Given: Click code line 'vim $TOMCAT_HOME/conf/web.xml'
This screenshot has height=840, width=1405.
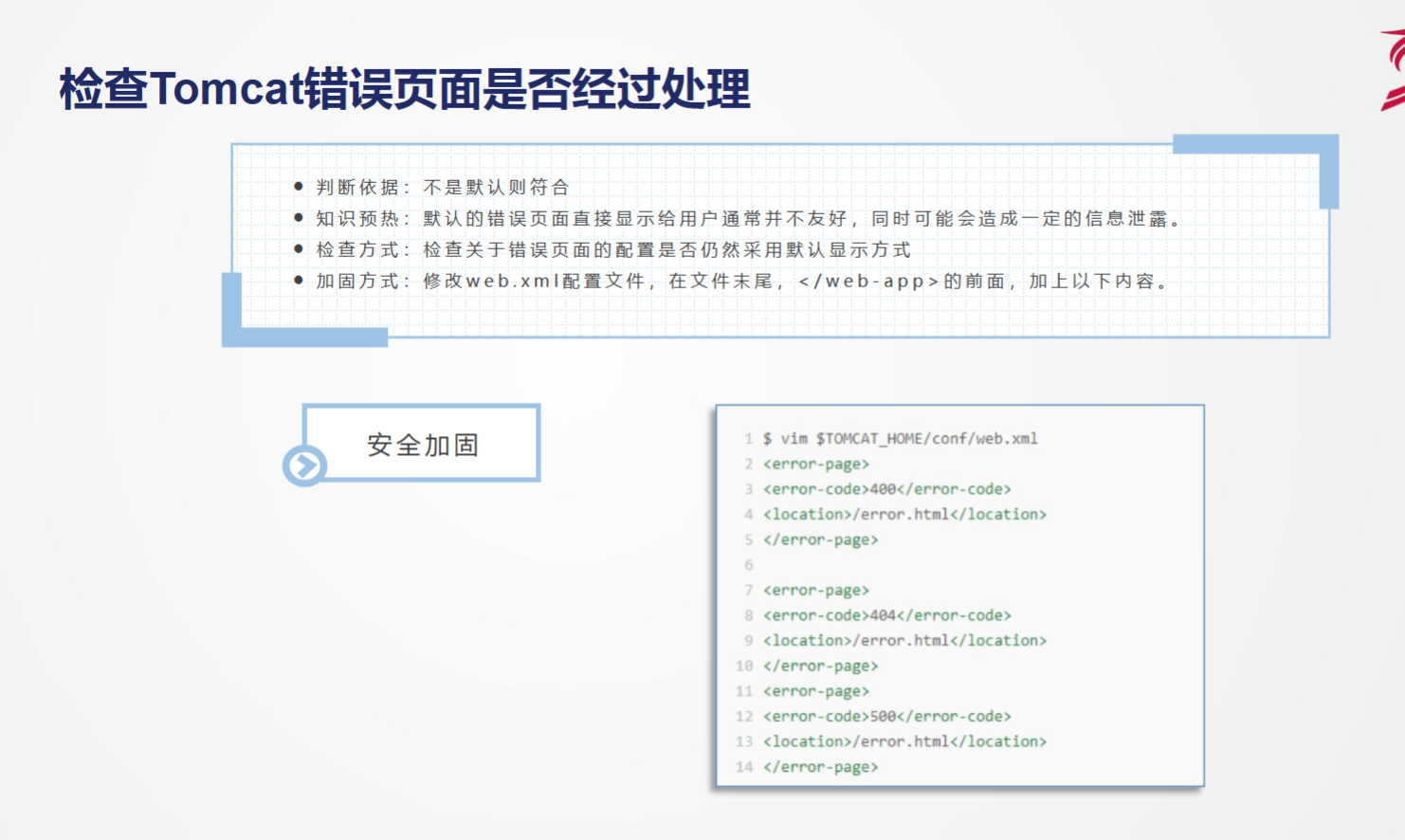Looking at the screenshot, I should tap(900, 439).
